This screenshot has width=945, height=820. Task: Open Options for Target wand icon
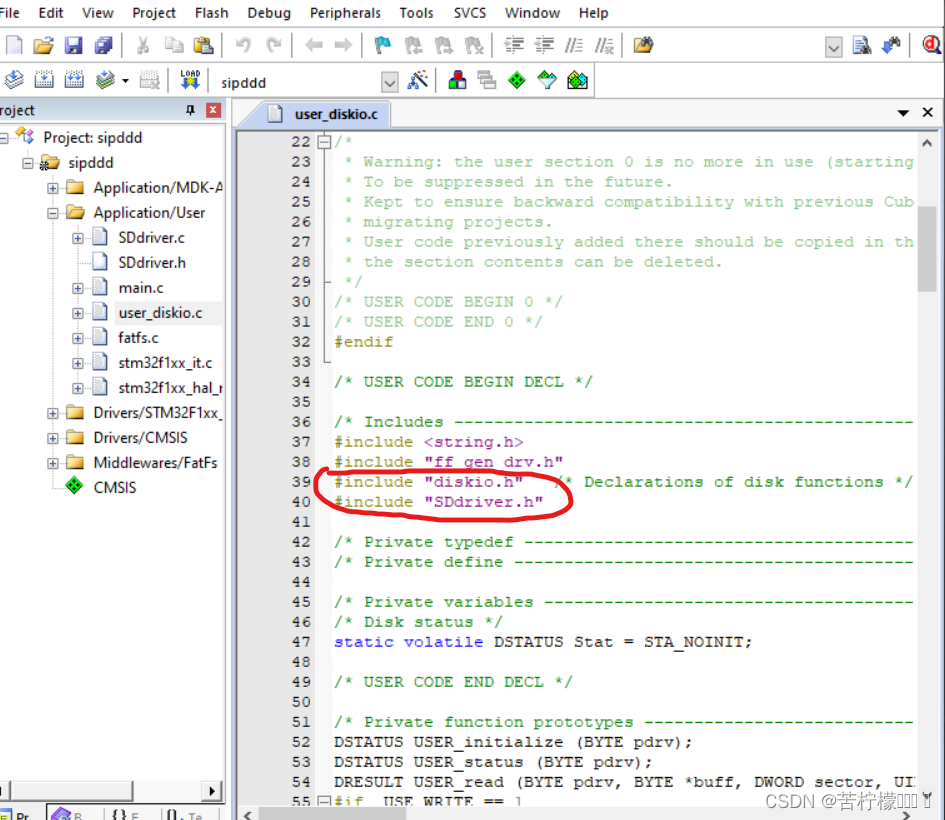click(418, 80)
